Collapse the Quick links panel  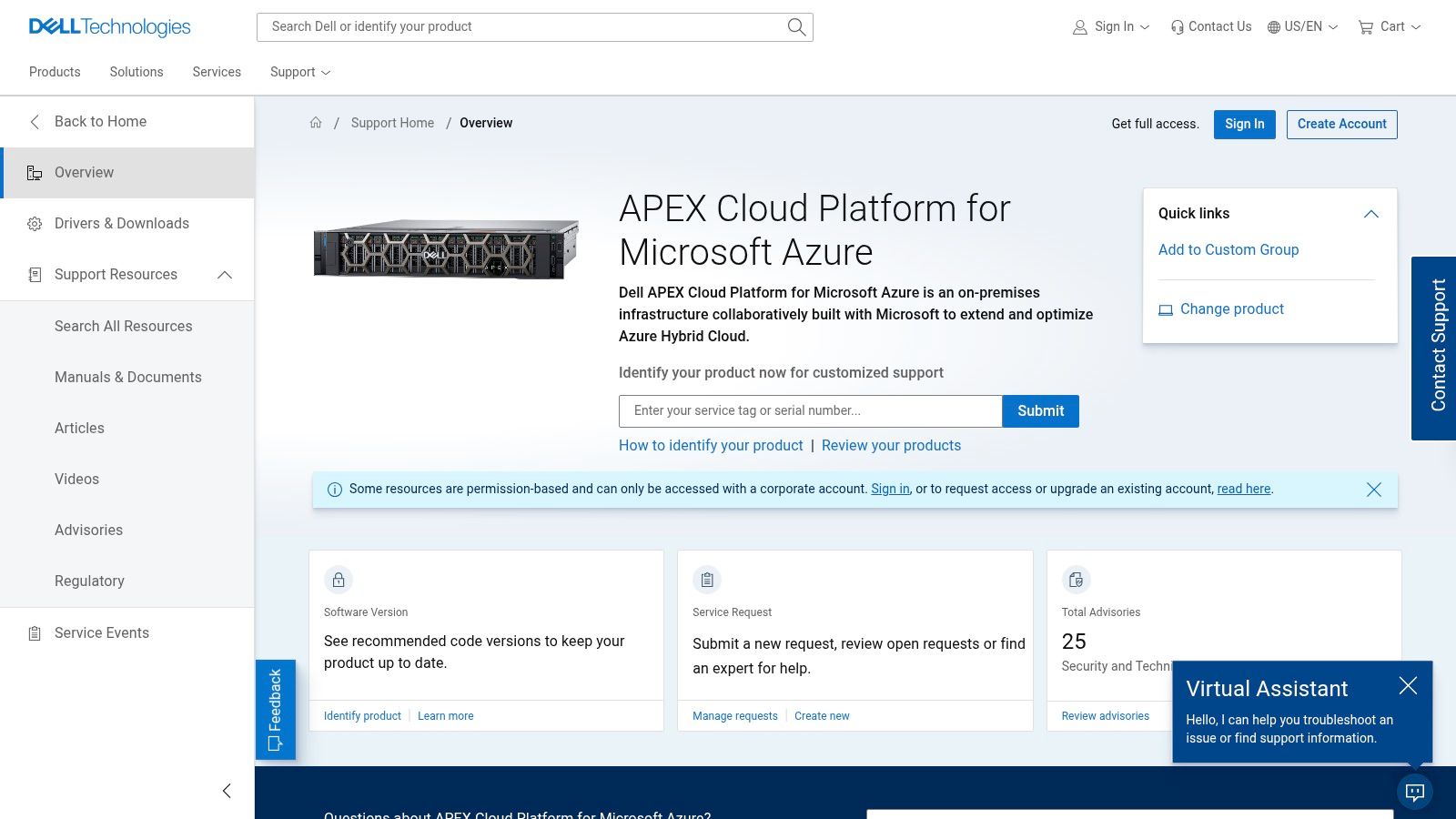tap(1372, 214)
